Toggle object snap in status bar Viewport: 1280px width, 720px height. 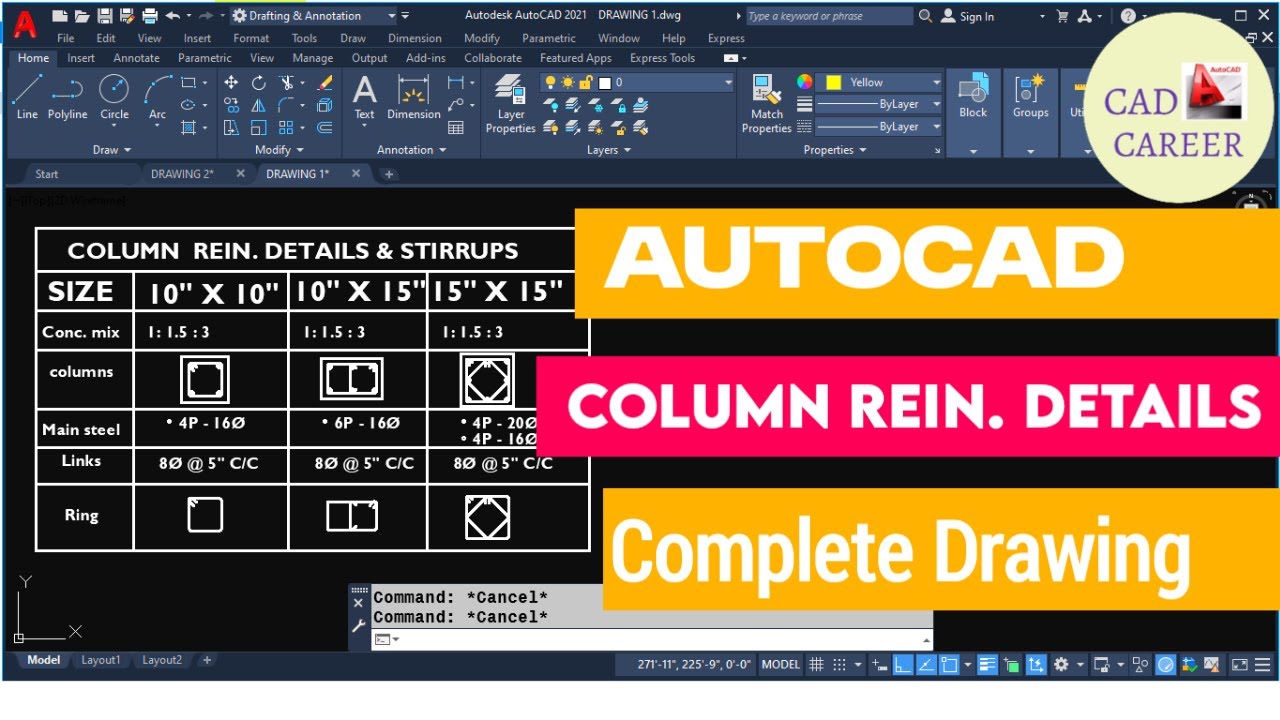[948, 664]
